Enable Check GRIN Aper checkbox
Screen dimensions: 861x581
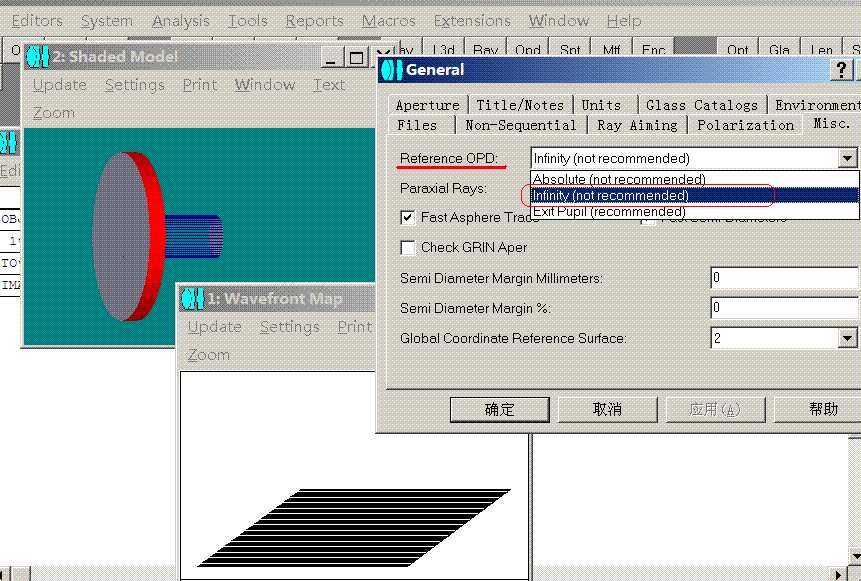(407, 248)
